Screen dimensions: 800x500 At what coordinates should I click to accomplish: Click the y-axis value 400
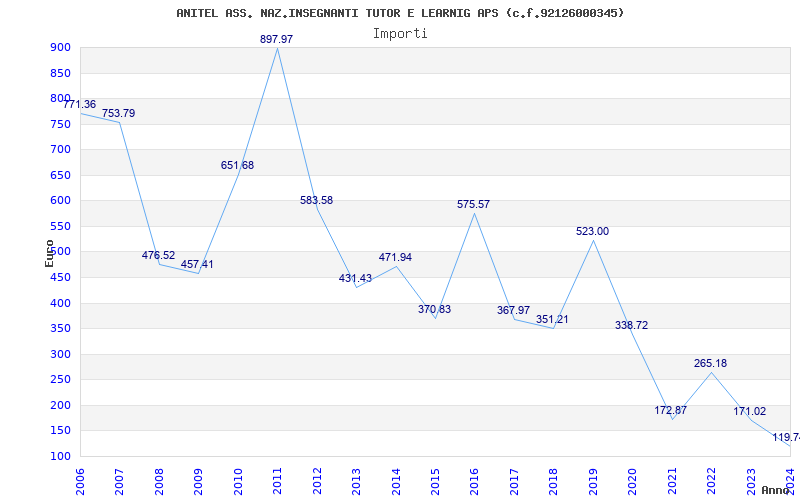(60, 304)
